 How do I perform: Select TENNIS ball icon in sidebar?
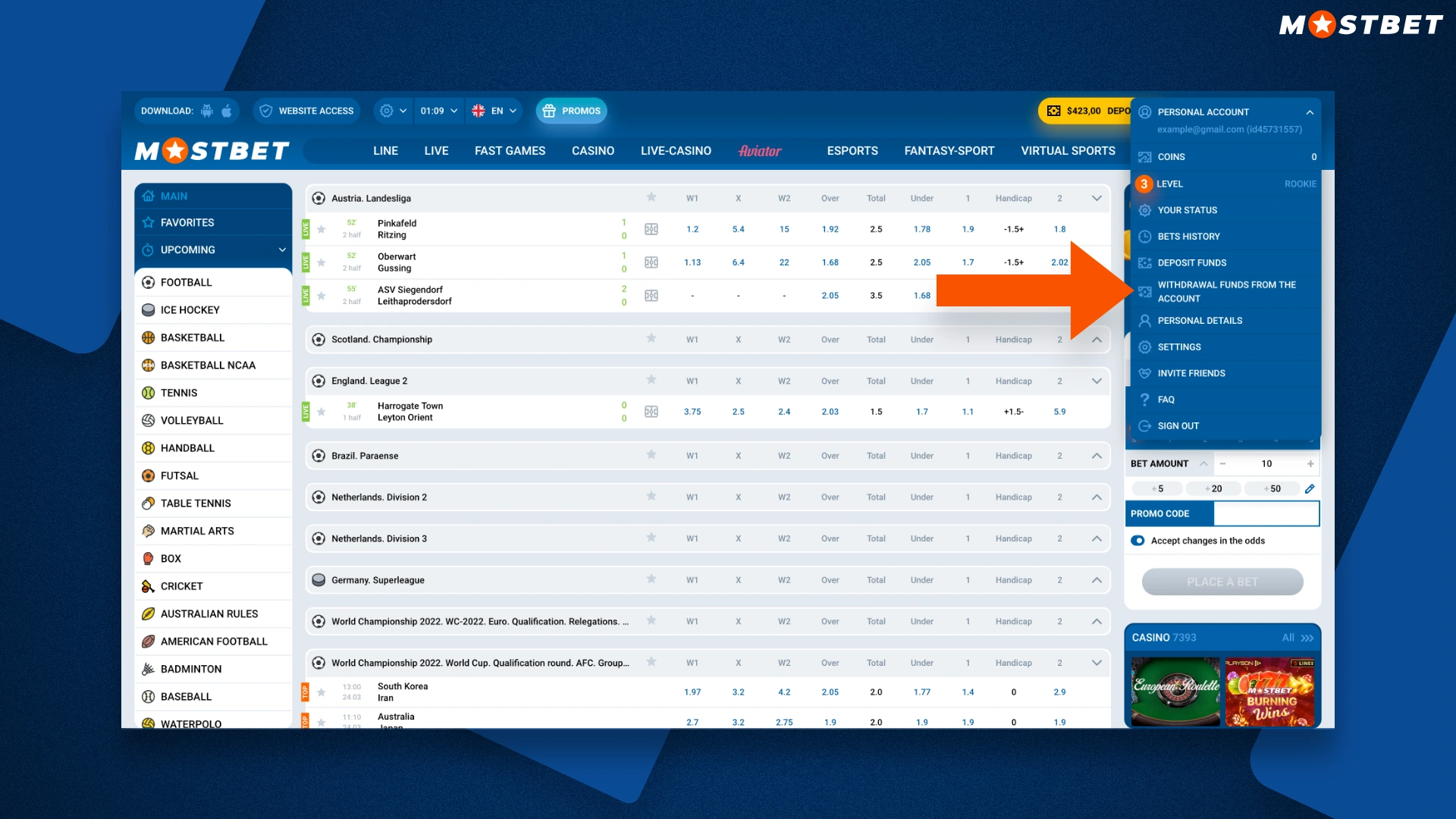click(148, 393)
